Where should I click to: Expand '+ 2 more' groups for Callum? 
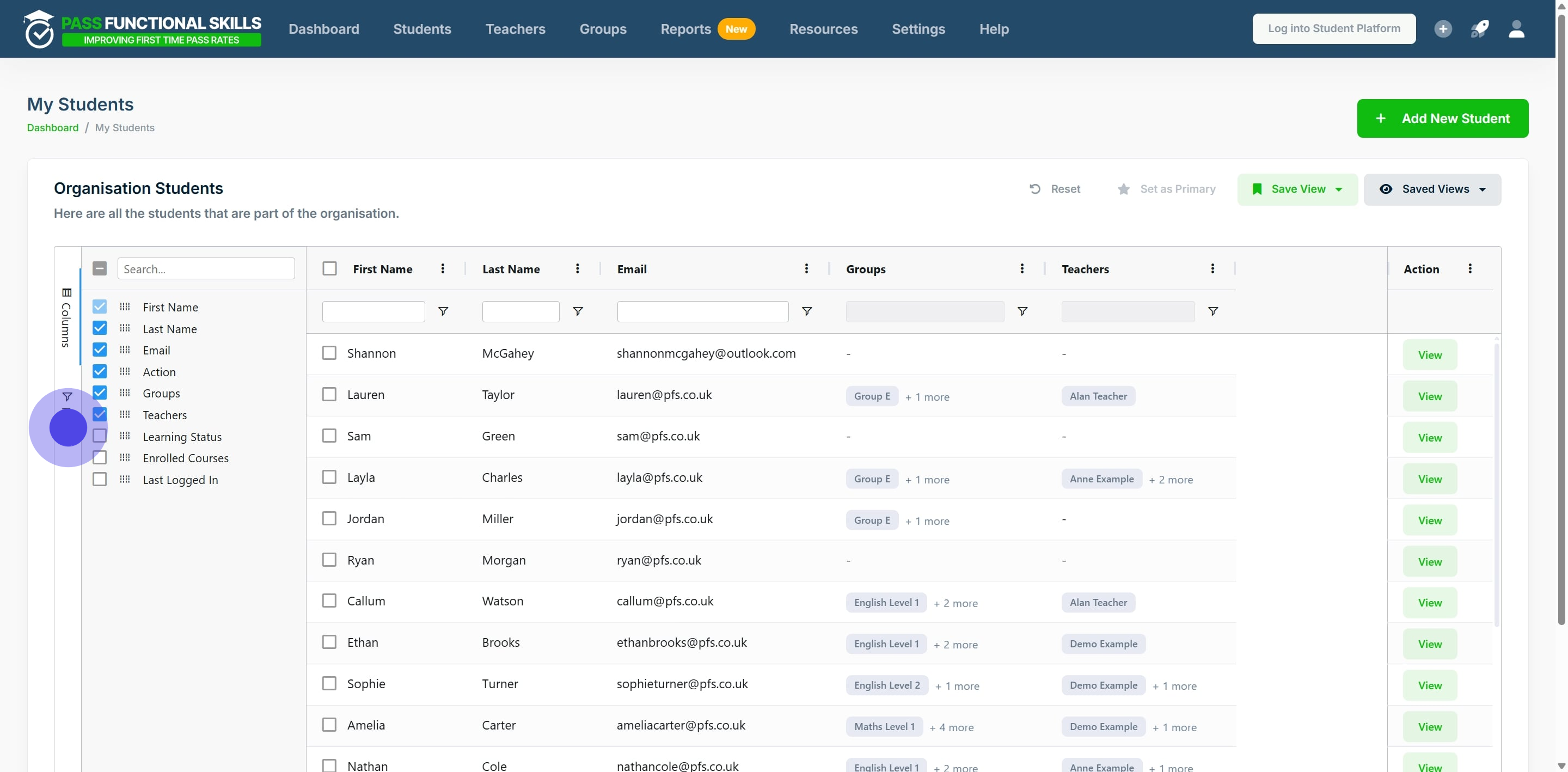click(x=955, y=603)
